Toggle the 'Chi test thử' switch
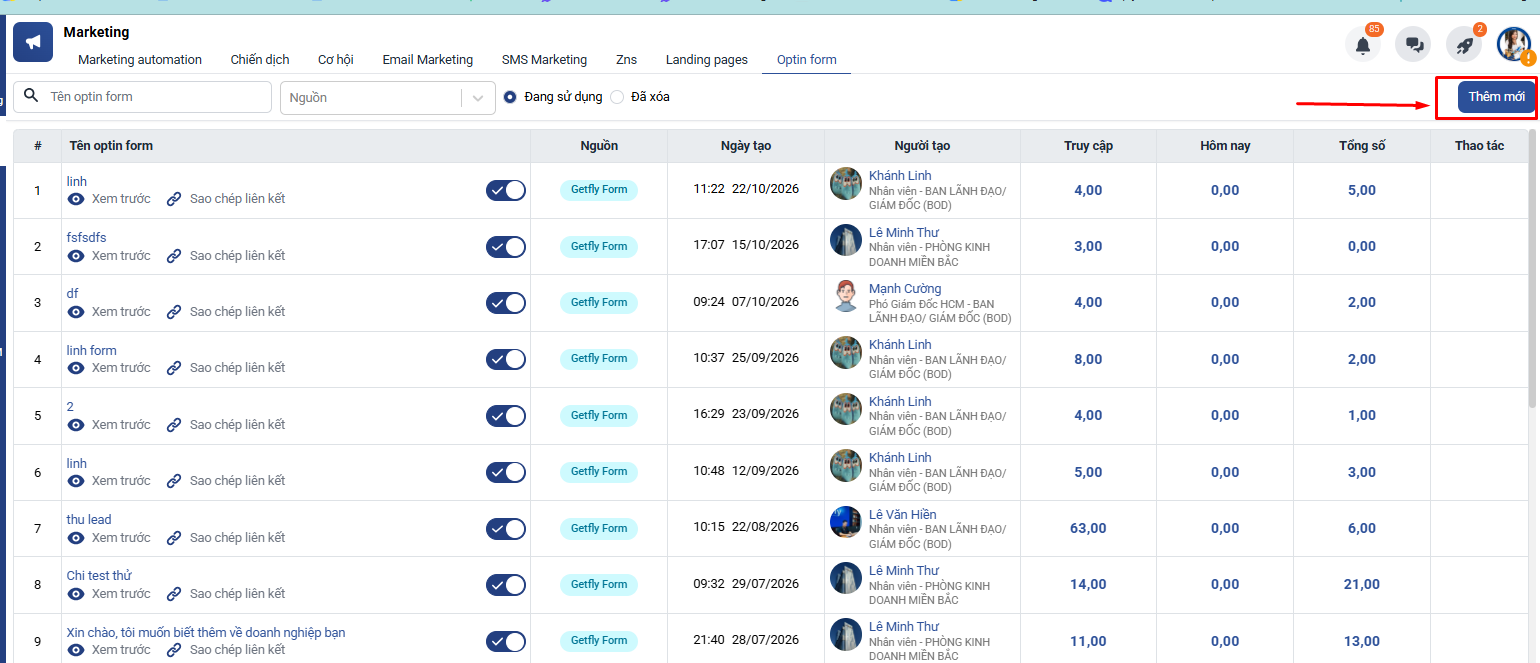The image size is (1540, 663). [506, 585]
